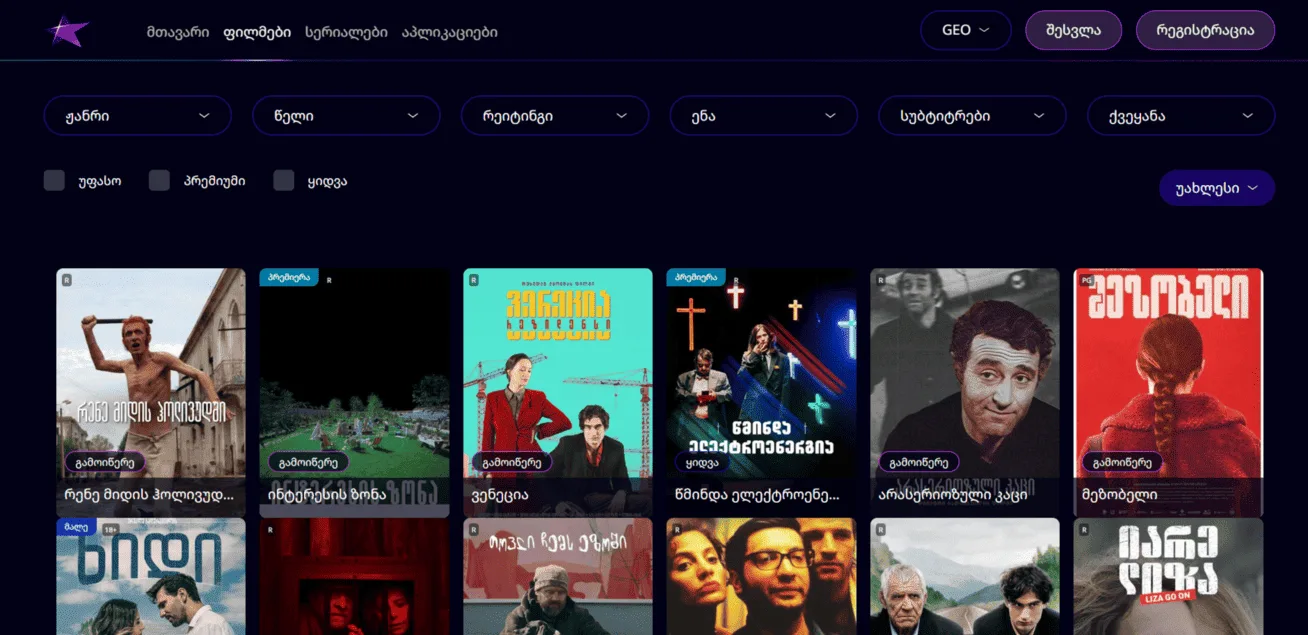Open the ქვეყანა filter dropdown

tap(1181, 116)
